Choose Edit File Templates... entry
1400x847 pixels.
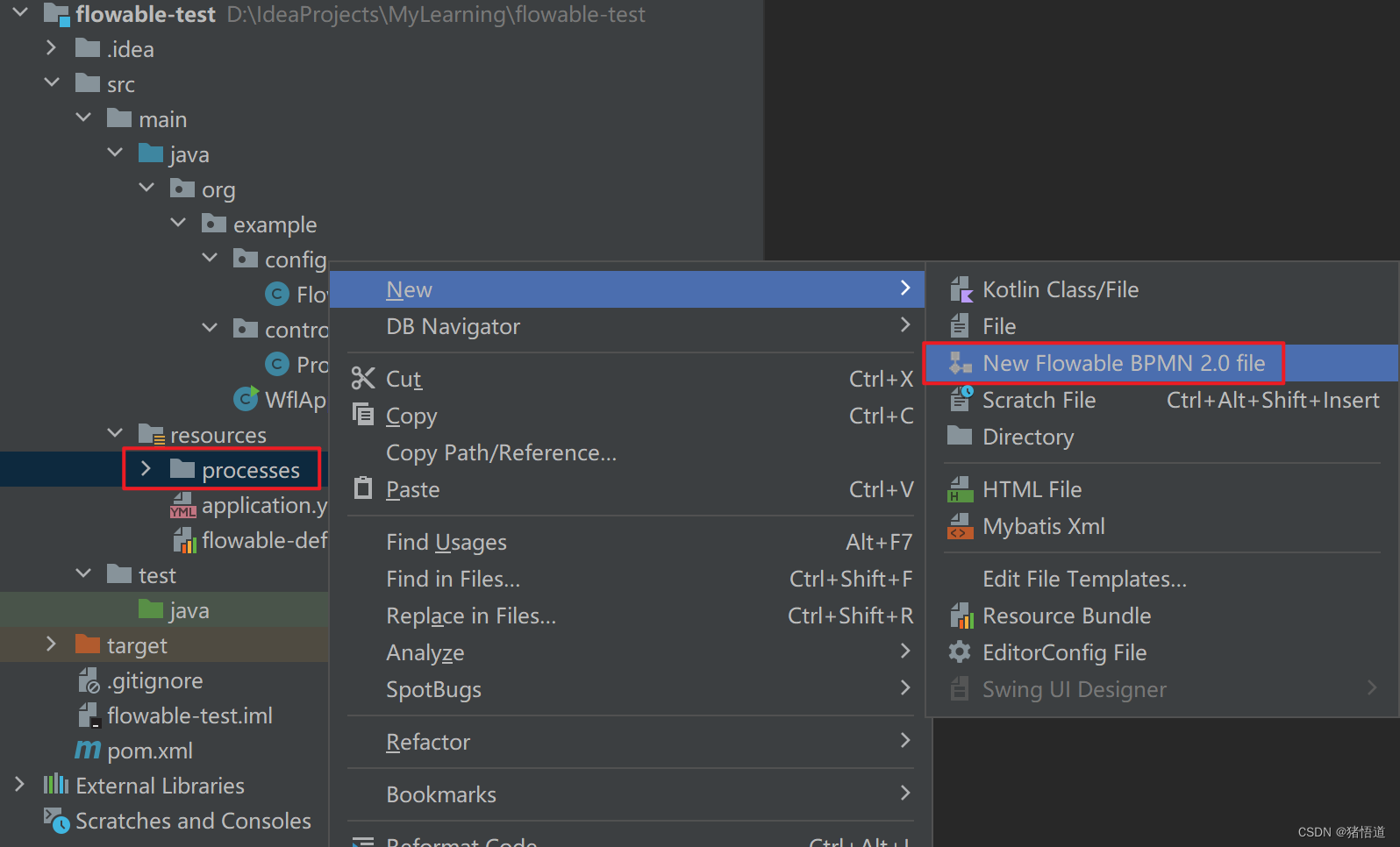pos(1161,579)
